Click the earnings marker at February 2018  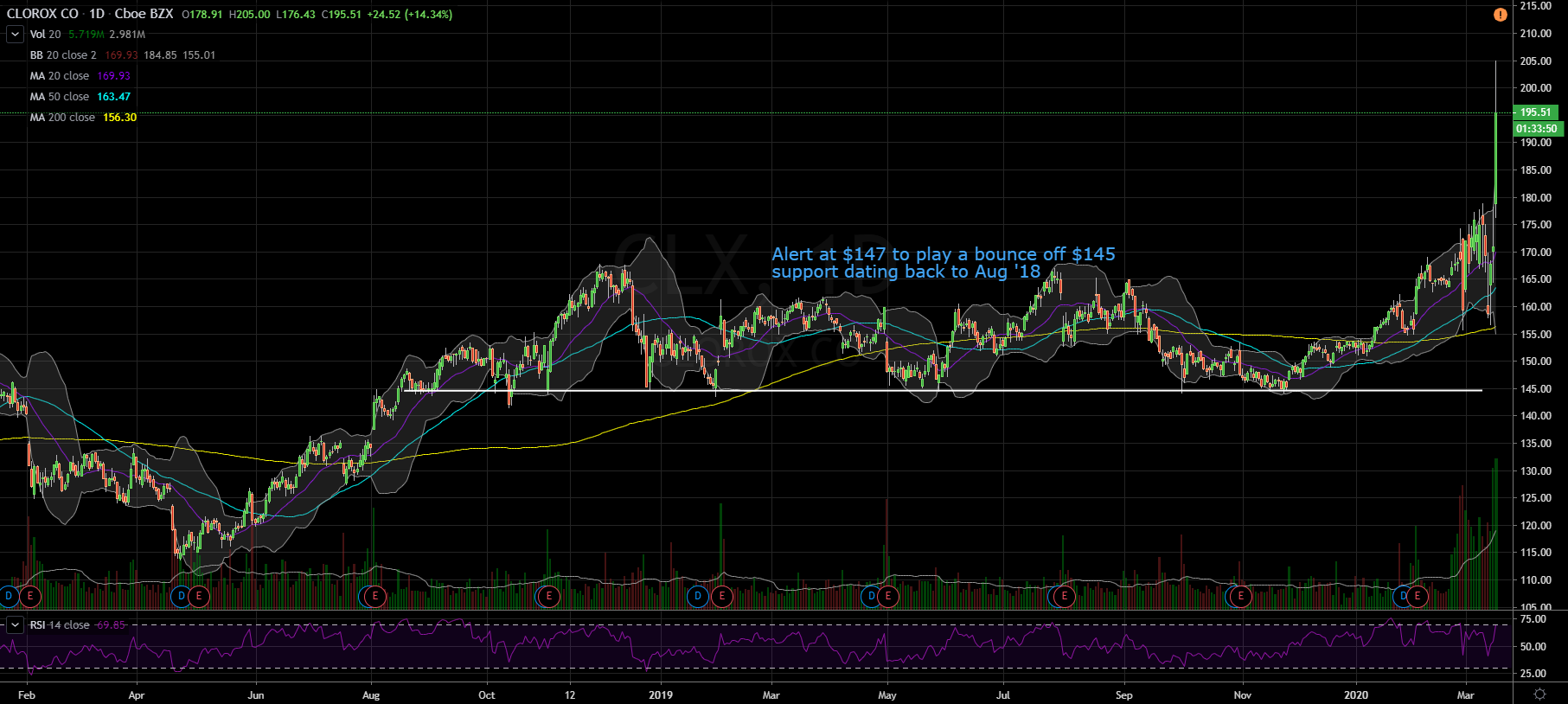coord(30,596)
